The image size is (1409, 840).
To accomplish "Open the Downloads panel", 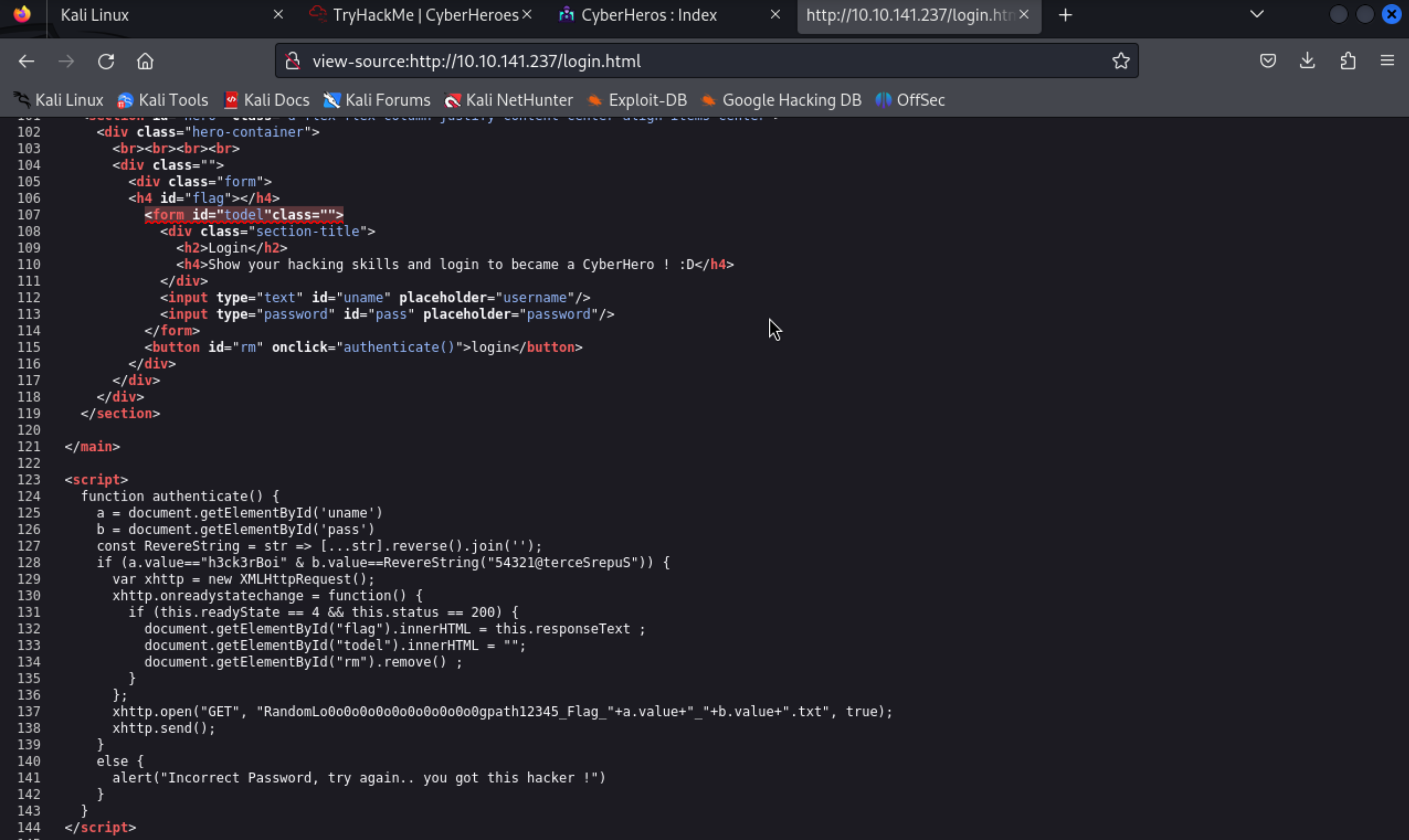I will 1307,60.
